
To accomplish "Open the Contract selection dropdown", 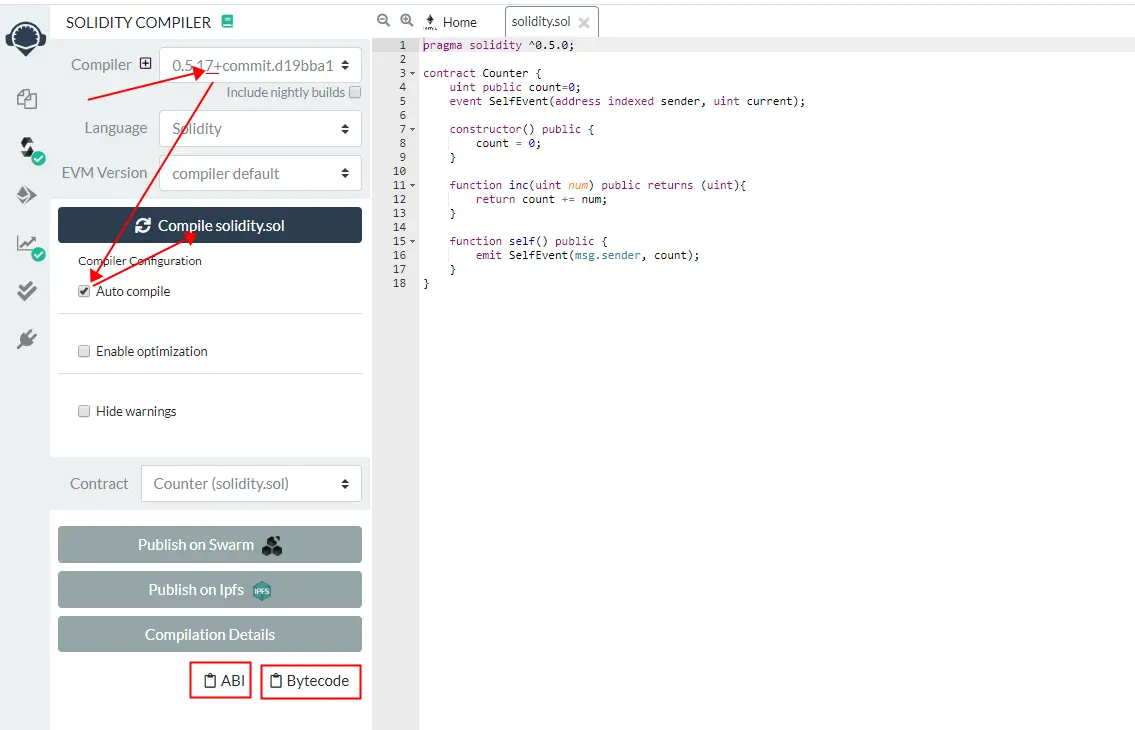I will pos(251,483).
